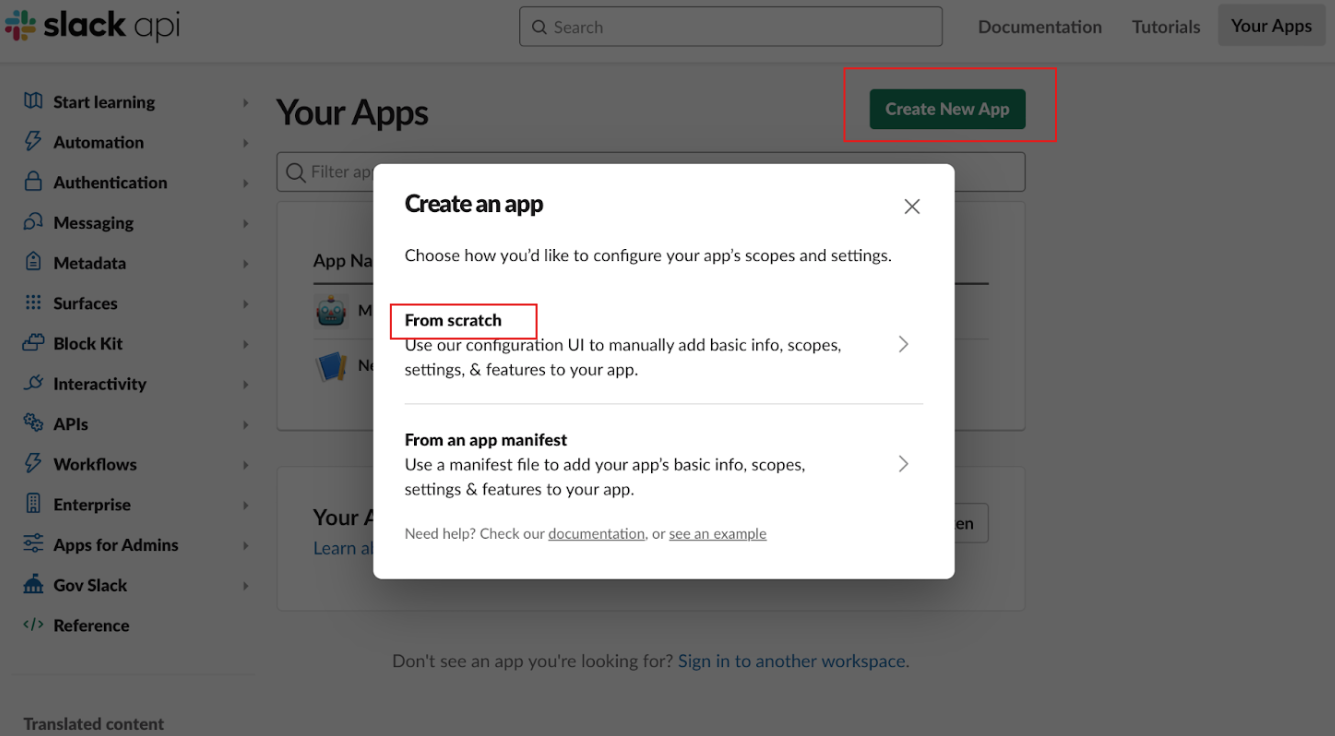The image size is (1335, 736).
Task: Expand the Surfaces section arrow
Action: click(x=245, y=303)
